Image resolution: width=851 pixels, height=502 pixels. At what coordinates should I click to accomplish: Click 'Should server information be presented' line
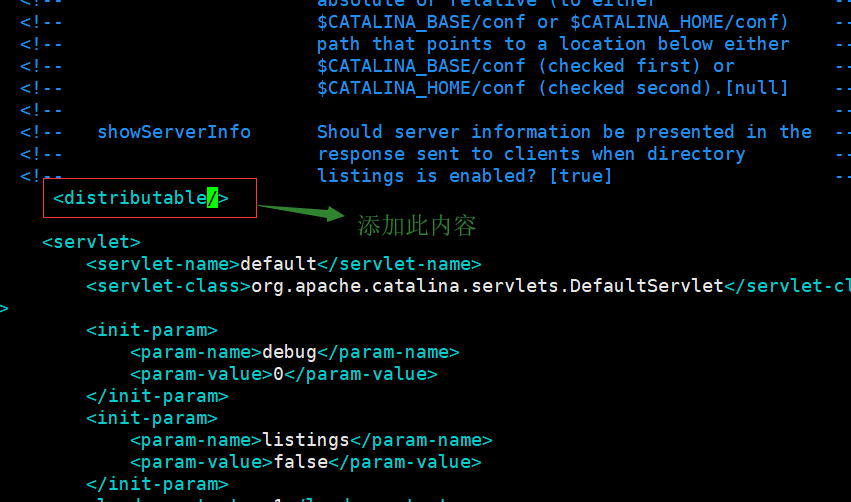pyautogui.click(x=564, y=132)
